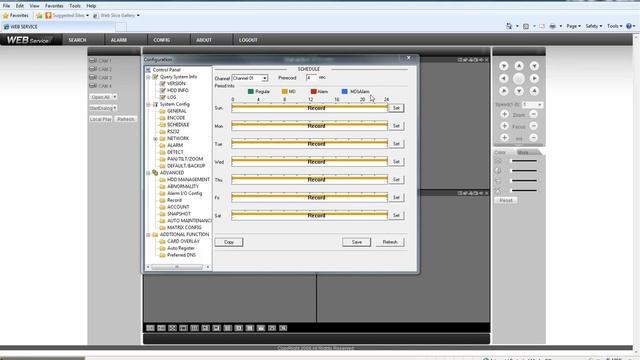Click the Local Play button
The height and width of the screenshot is (360, 640).
pos(100,119)
